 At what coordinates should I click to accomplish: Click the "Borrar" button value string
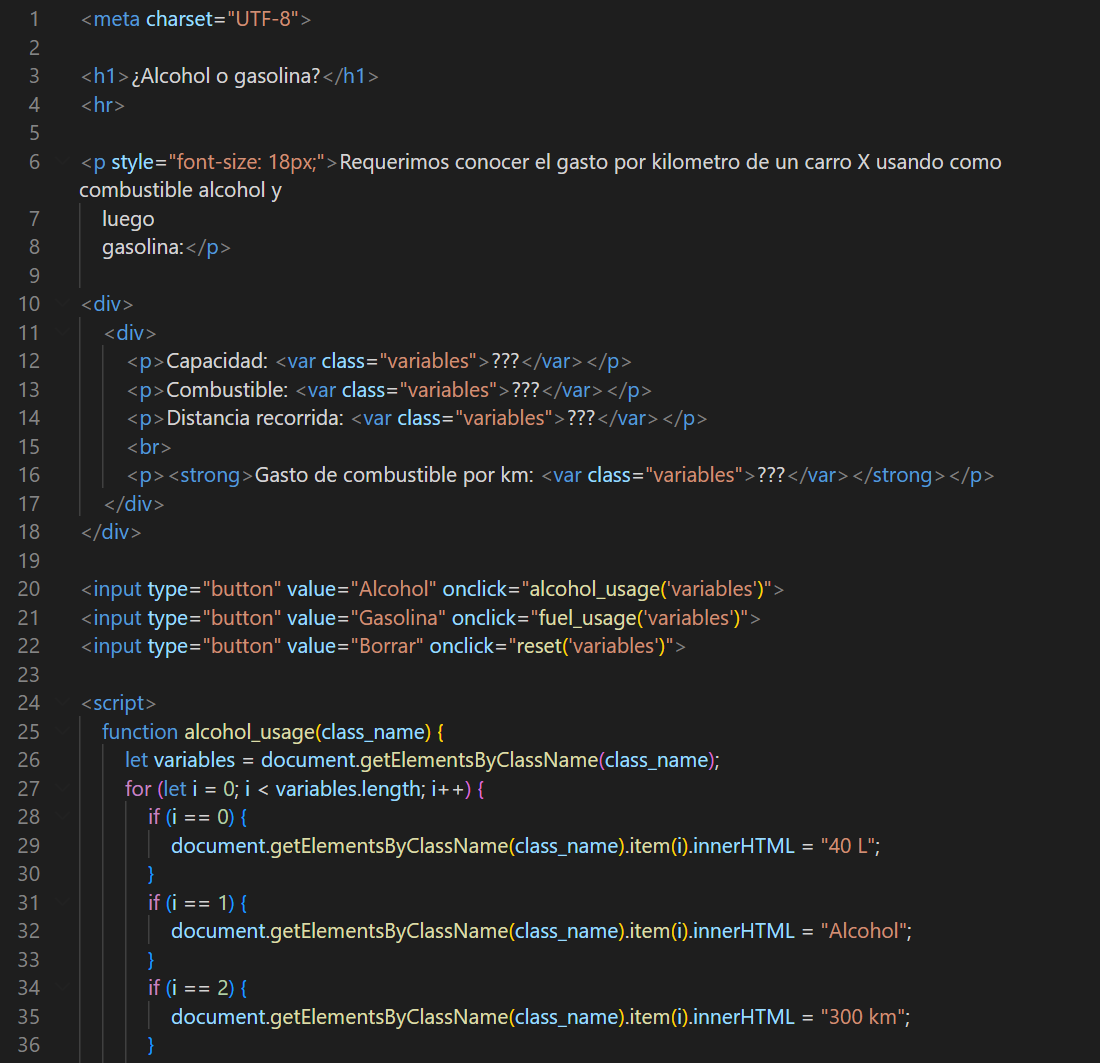(387, 646)
